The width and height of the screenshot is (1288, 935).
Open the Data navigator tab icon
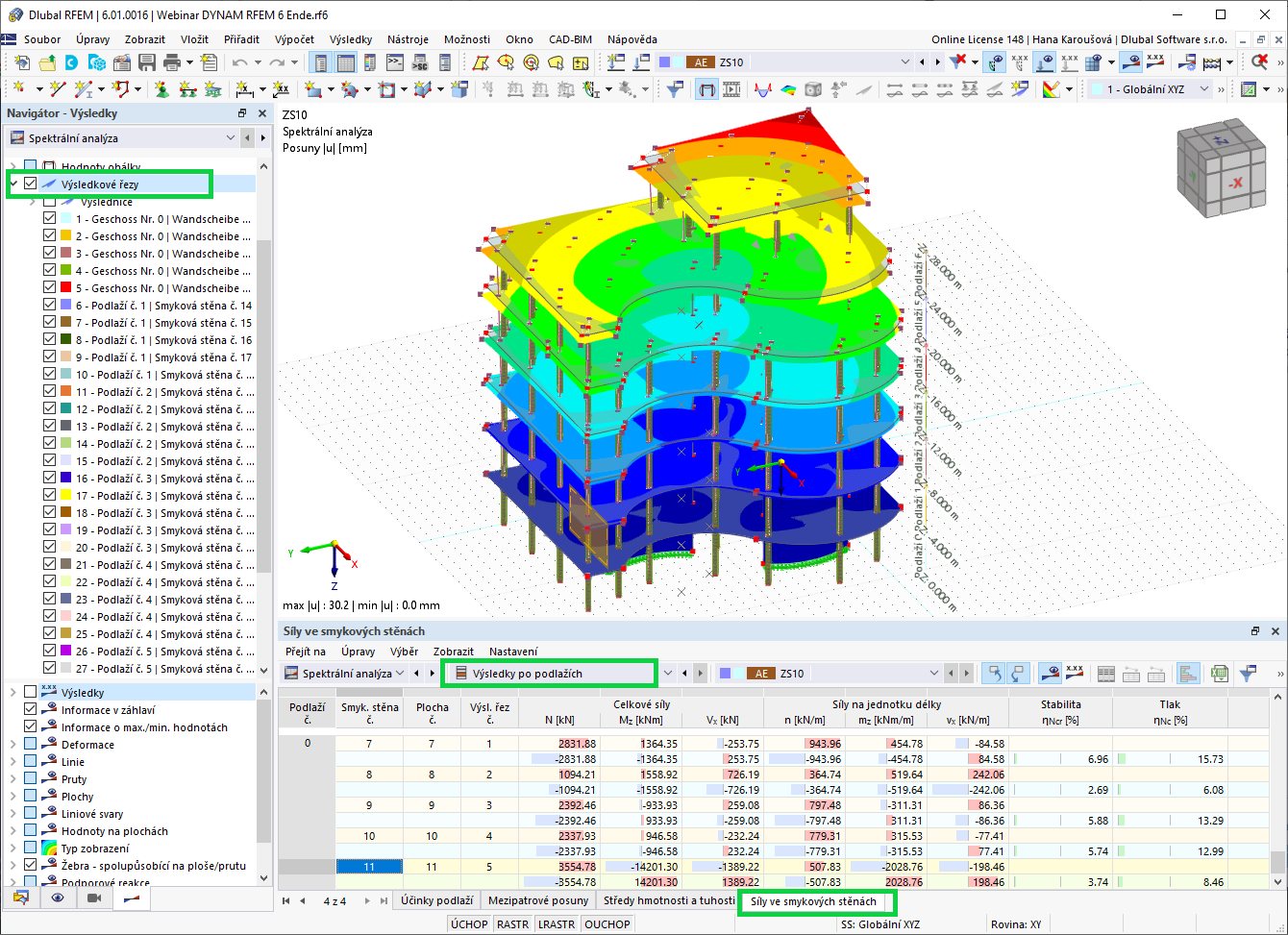click(21, 898)
